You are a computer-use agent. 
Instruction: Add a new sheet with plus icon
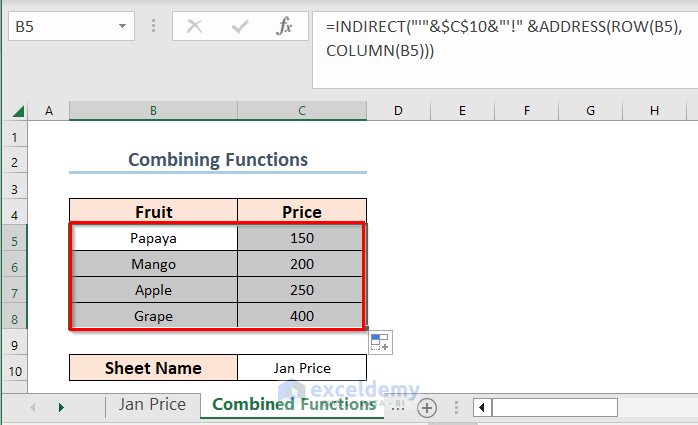click(427, 407)
